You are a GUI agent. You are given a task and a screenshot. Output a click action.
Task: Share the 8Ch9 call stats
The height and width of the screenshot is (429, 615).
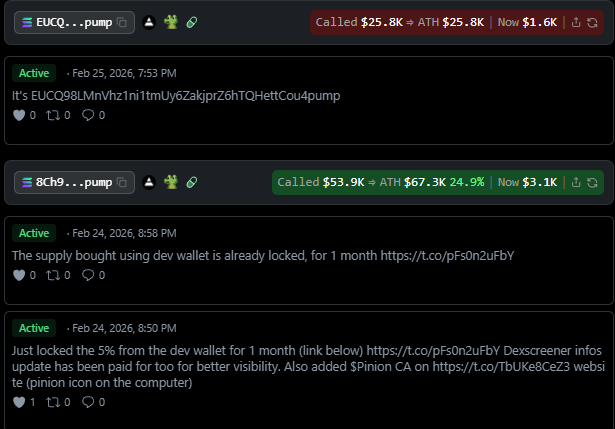point(575,182)
